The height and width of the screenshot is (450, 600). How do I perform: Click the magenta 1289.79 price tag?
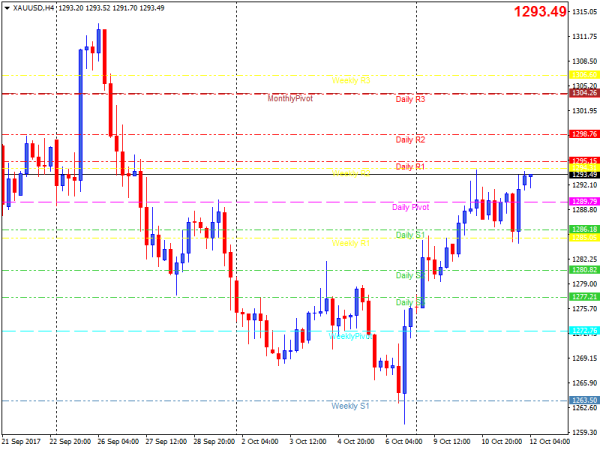point(583,201)
